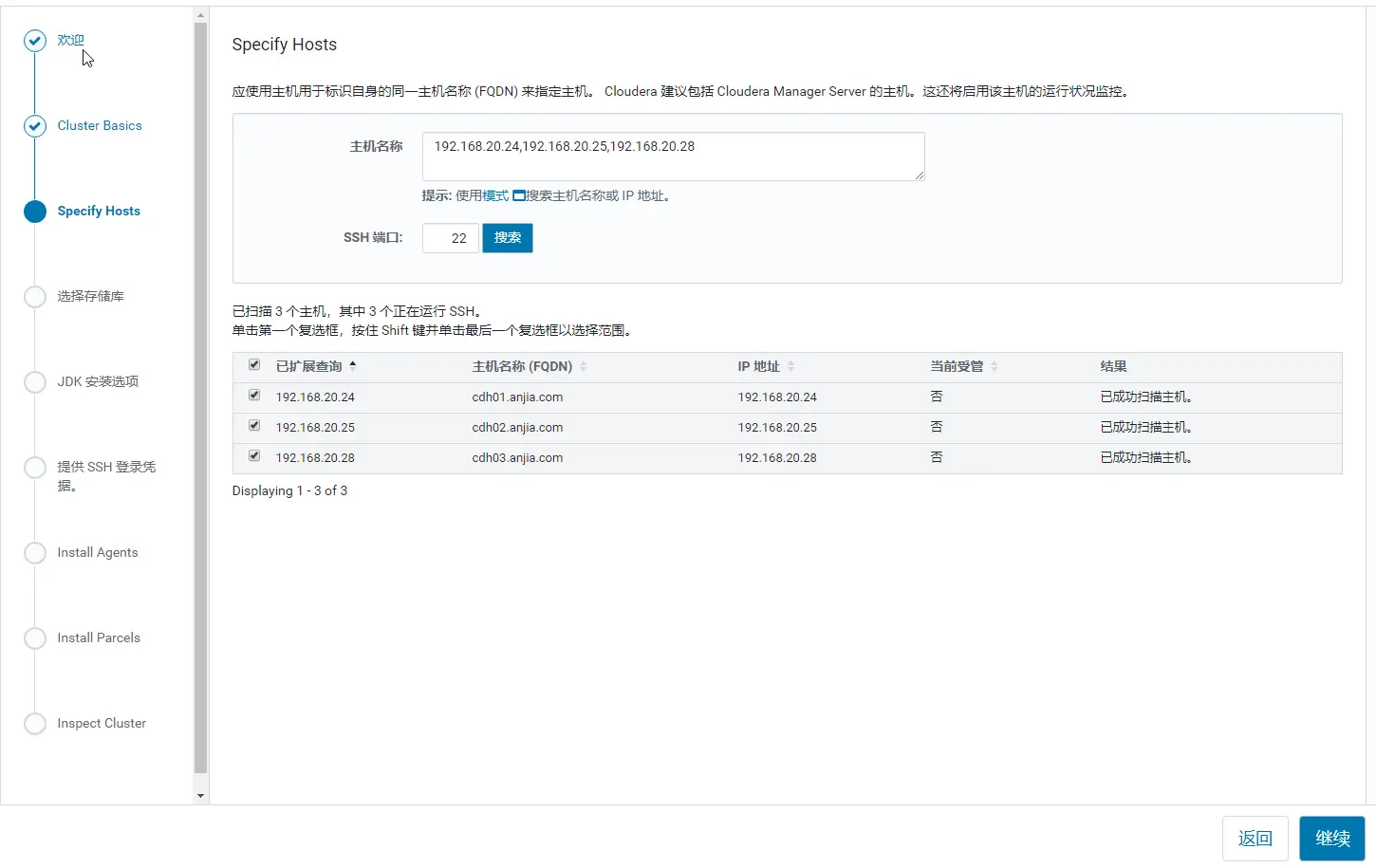Click the pattern help window icon after 模式
Image resolution: width=1376 pixels, height=868 pixels.
click(x=519, y=196)
